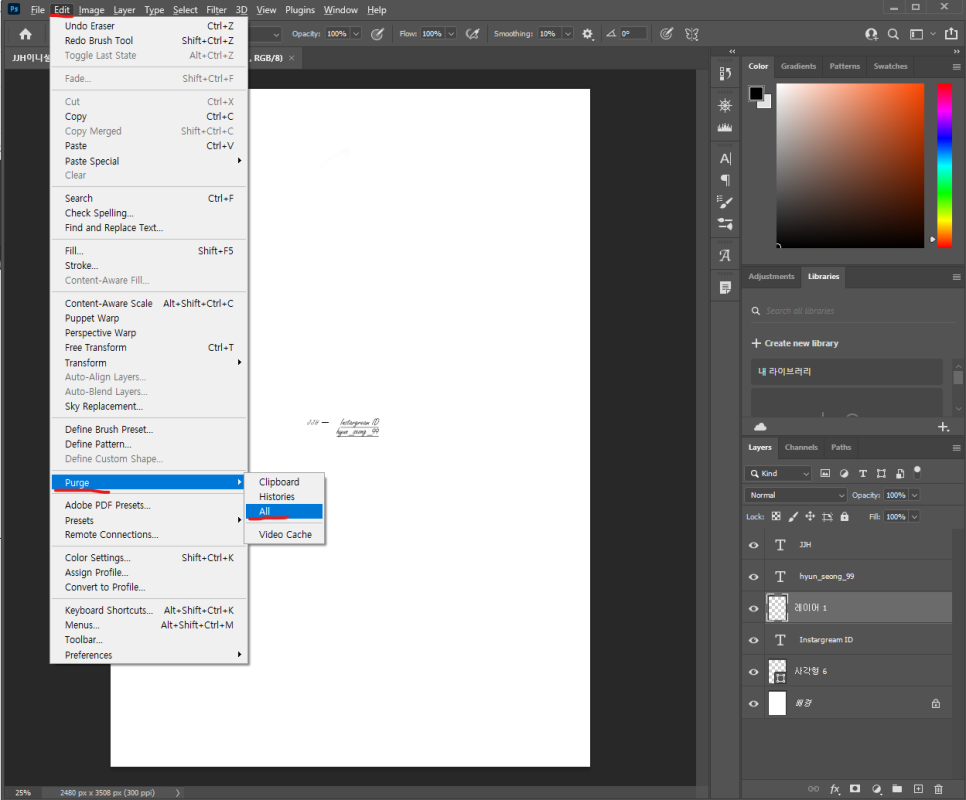Add layer mask icon
Viewport: 966px width, 800px height.
click(x=855, y=789)
